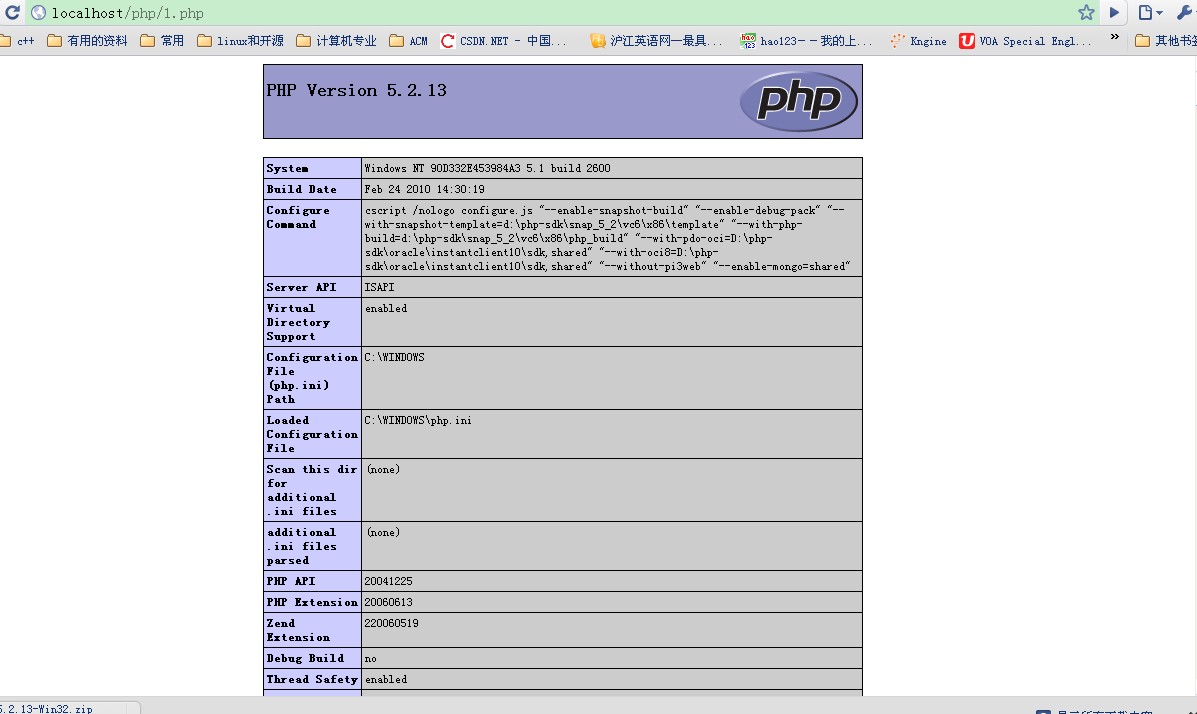This screenshot has width=1197, height=714.
Task: Open the 其他书签 other bookmarks folder
Action: (1166, 40)
